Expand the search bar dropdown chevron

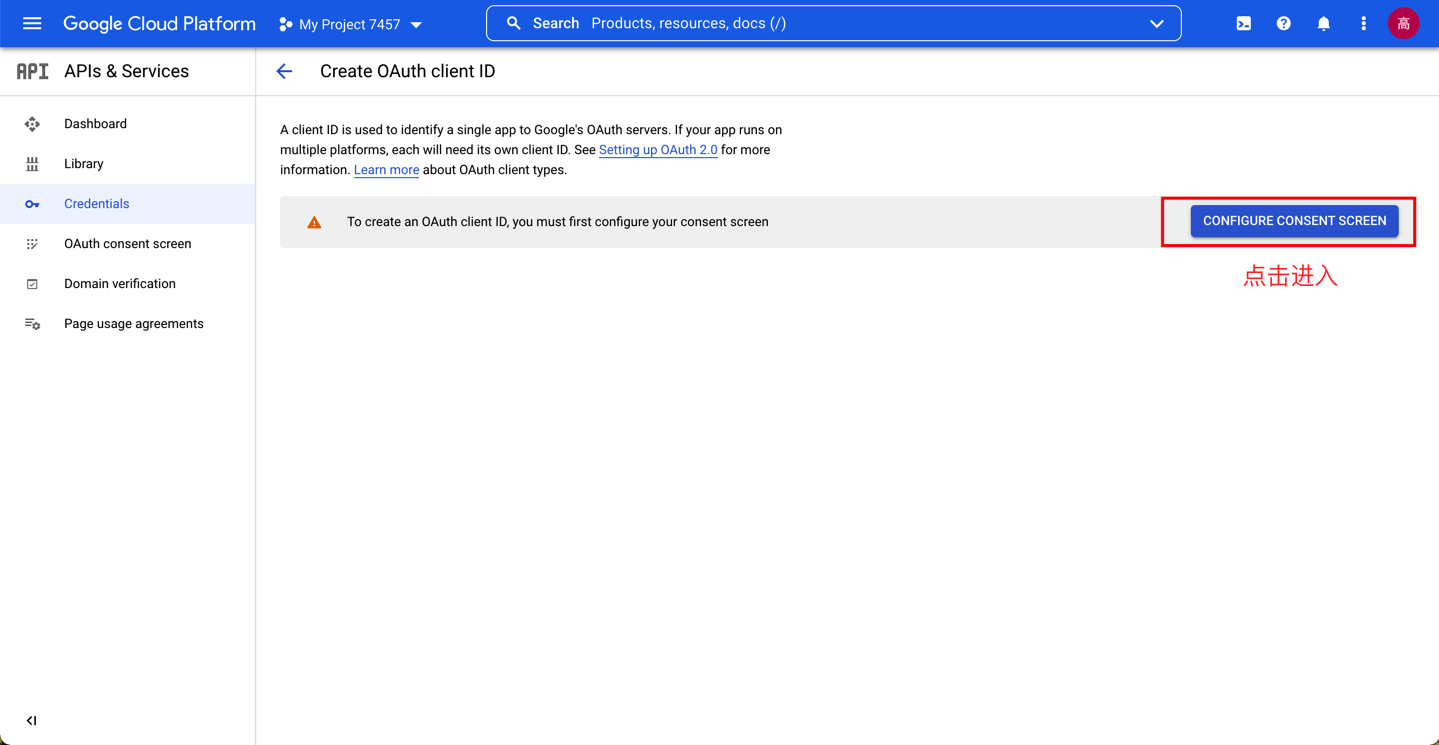click(1157, 23)
